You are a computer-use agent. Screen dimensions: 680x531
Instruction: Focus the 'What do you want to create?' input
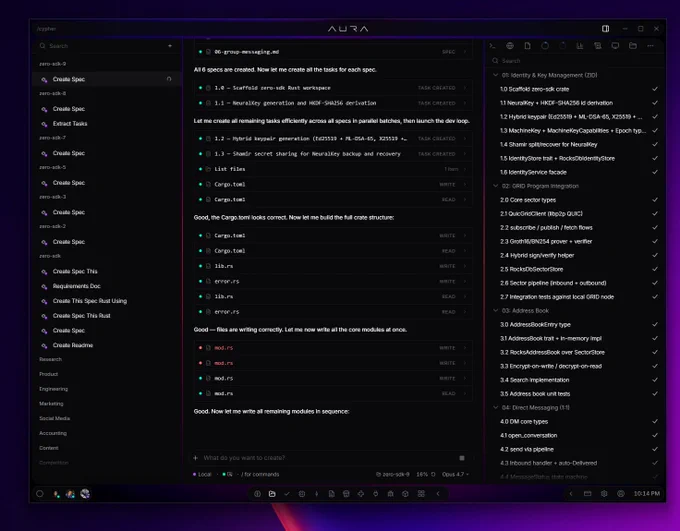pyautogui.click(x=327, y=458)
